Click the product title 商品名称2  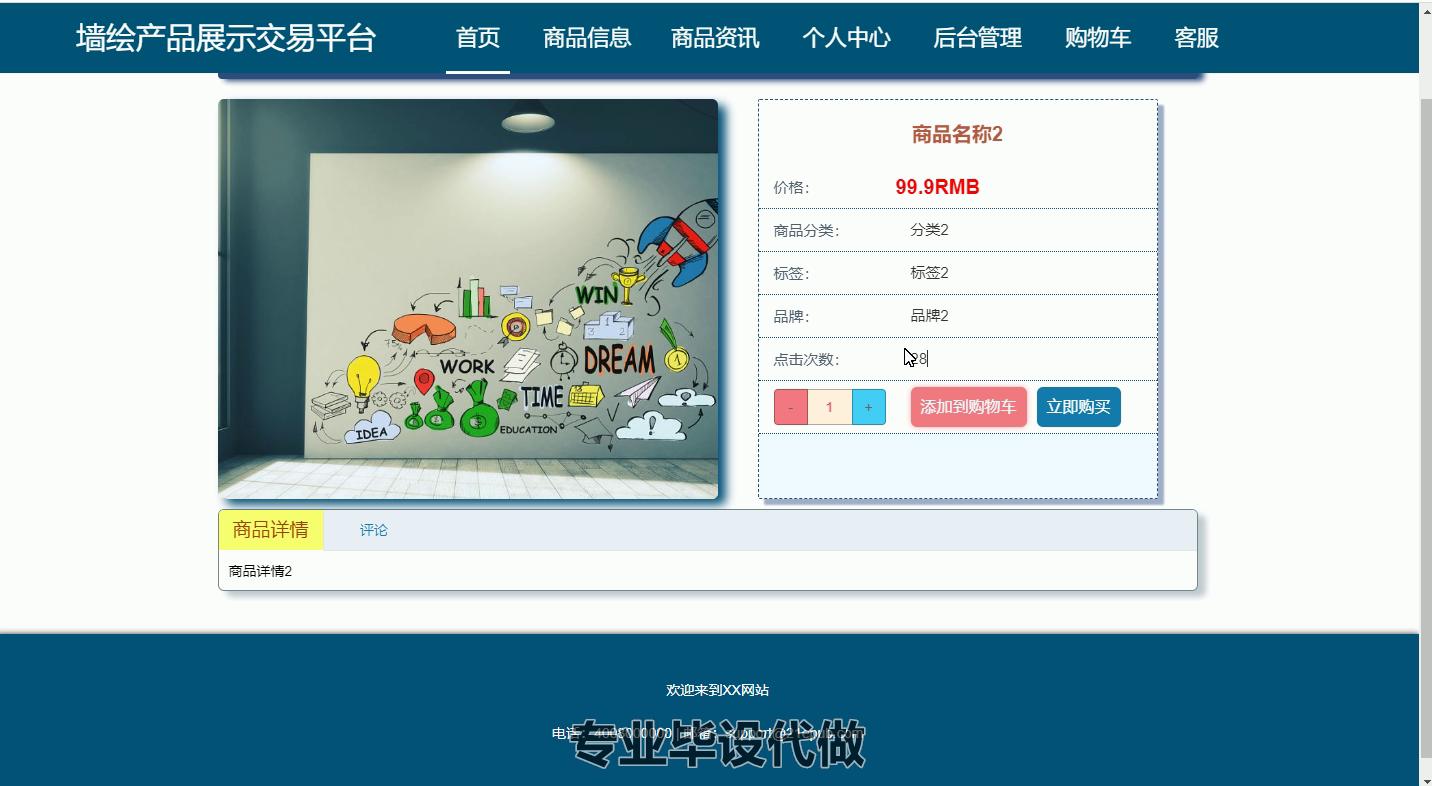(x=957, y=134)
